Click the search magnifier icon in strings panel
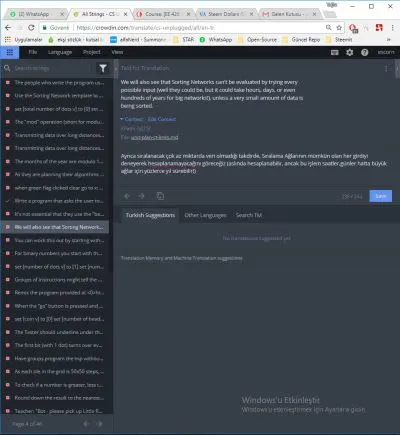The image size is (400, 435). click(x=7, y=68)
